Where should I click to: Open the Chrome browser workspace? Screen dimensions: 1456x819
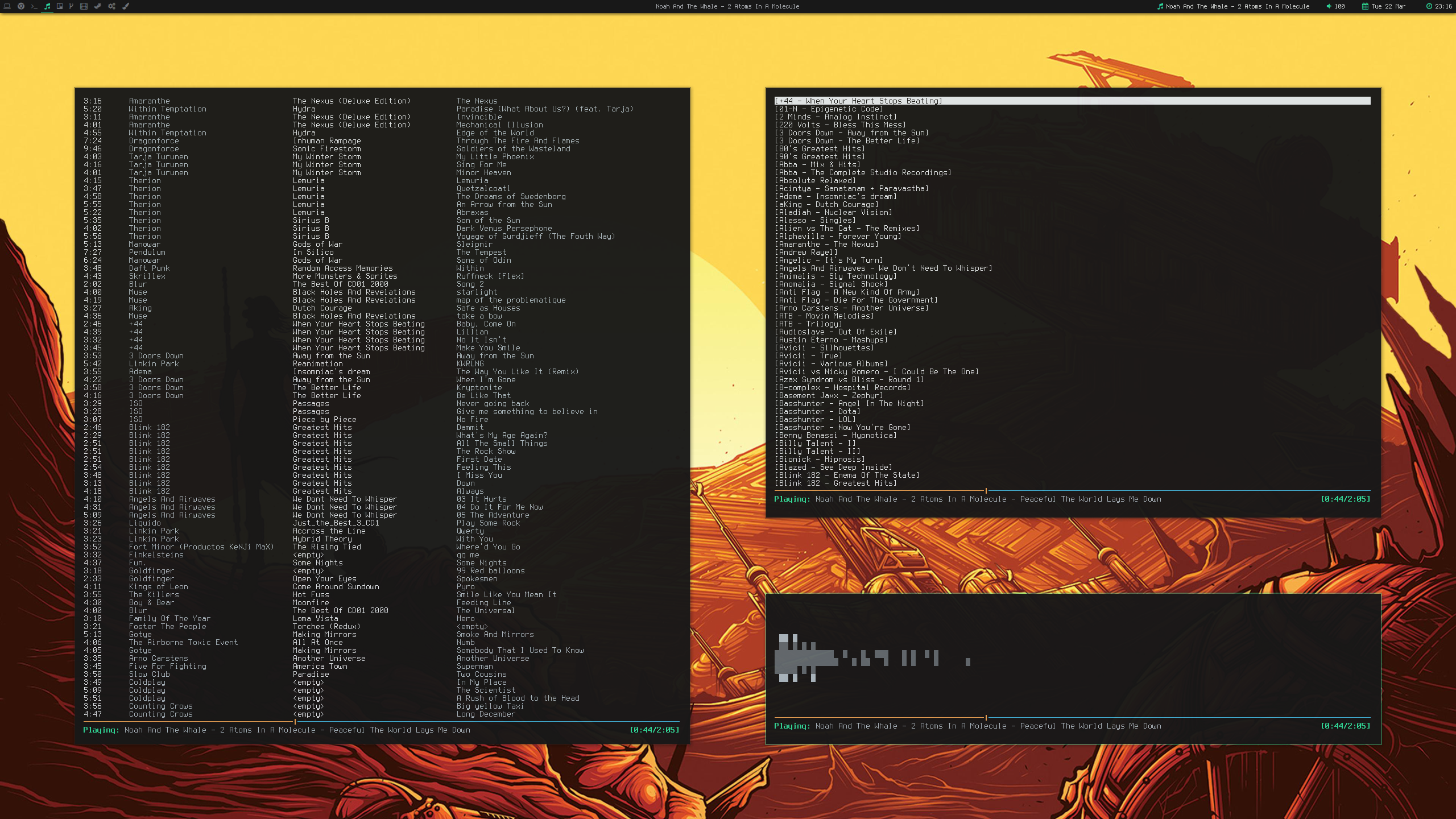[21, 6]
